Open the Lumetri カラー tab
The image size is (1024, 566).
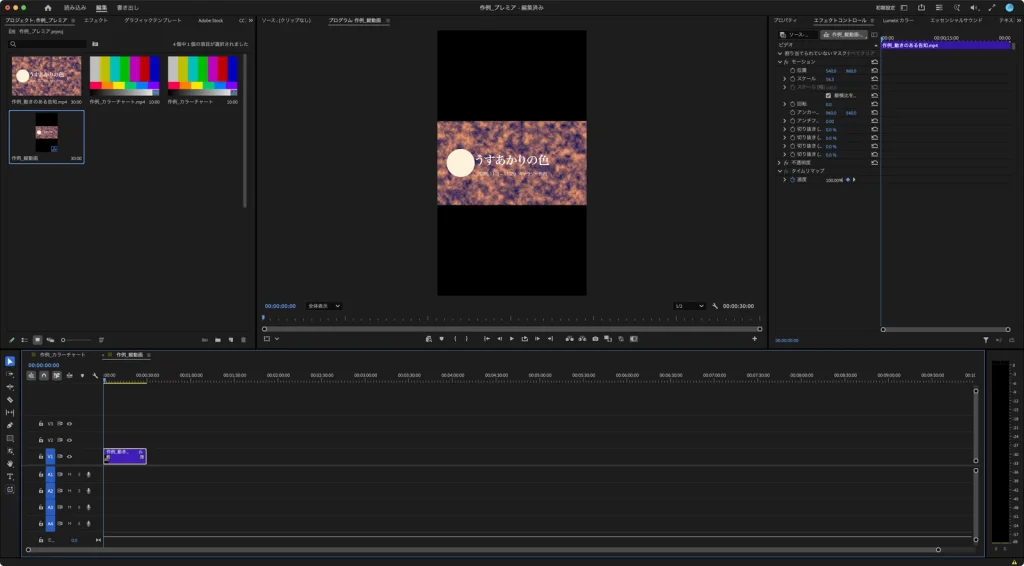coord(898,20)
